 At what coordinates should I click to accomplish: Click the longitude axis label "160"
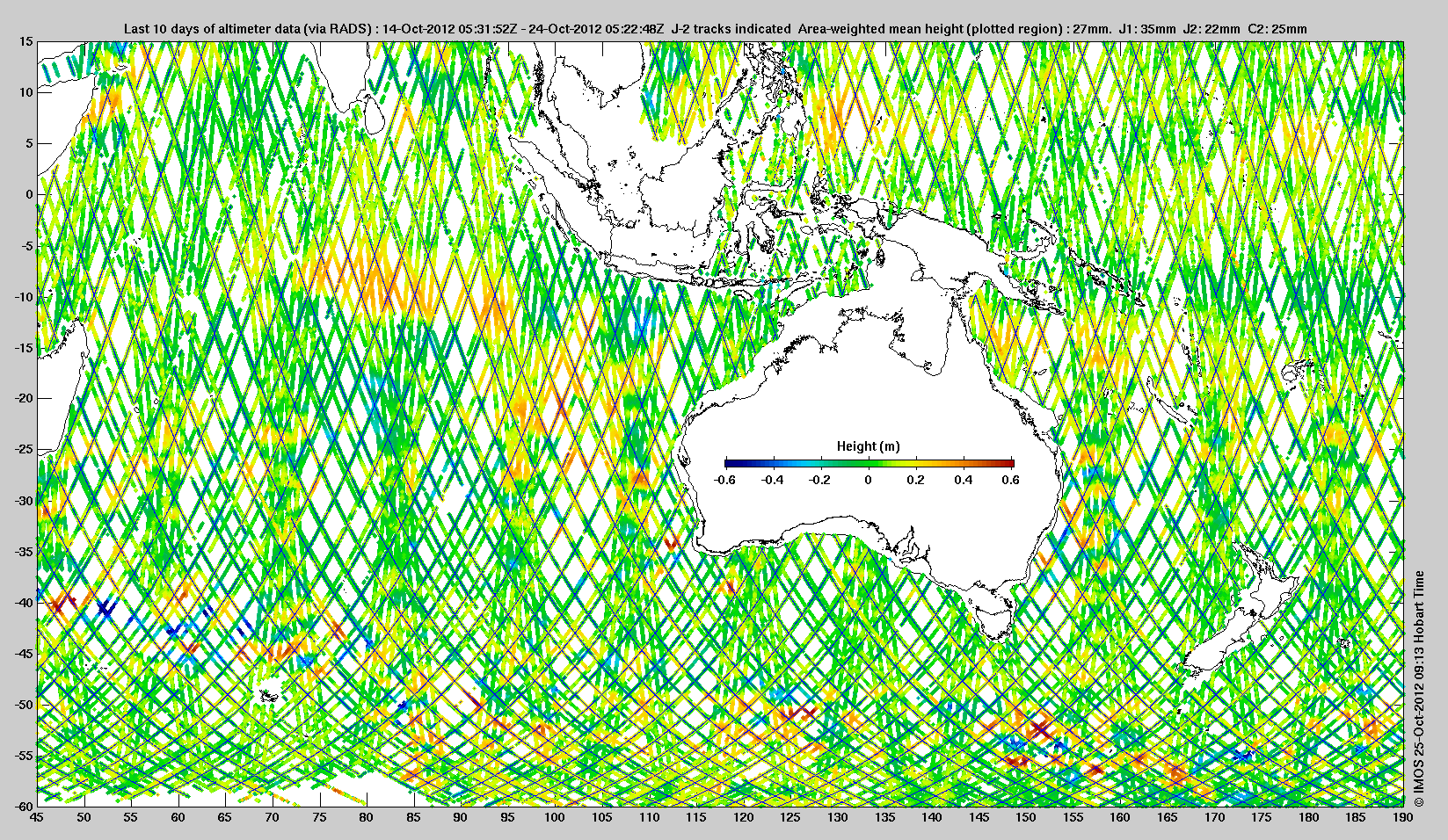click(x=1120, y=817)
